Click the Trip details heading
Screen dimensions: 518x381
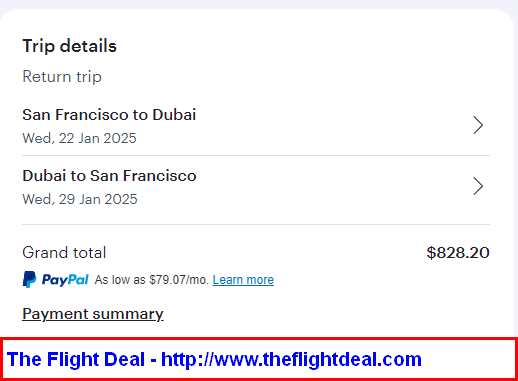pyautogui.click(x=69, y=46)
